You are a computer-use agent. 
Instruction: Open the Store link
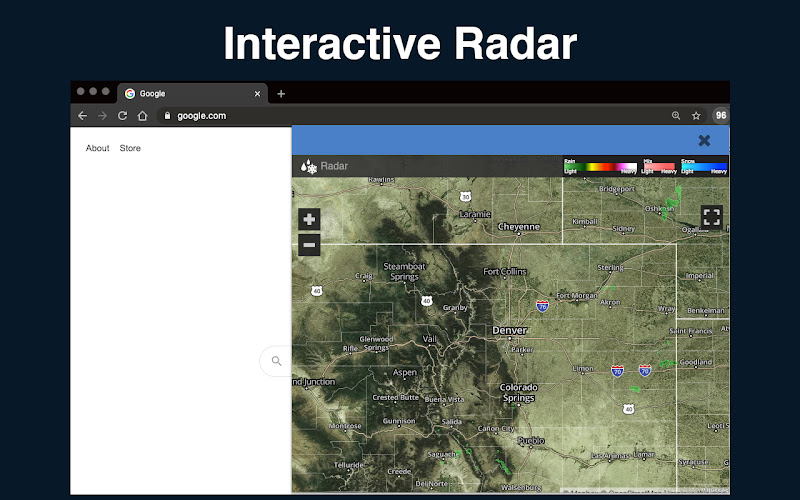point(130,148)
